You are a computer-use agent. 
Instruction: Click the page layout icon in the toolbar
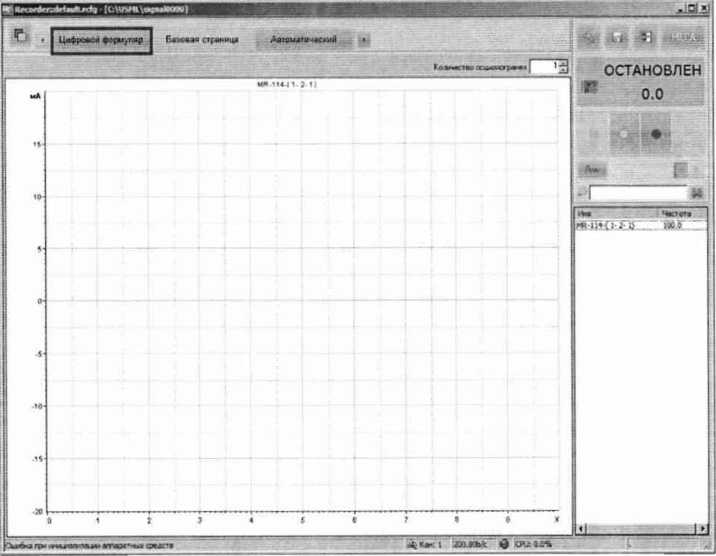pos(20,38)
